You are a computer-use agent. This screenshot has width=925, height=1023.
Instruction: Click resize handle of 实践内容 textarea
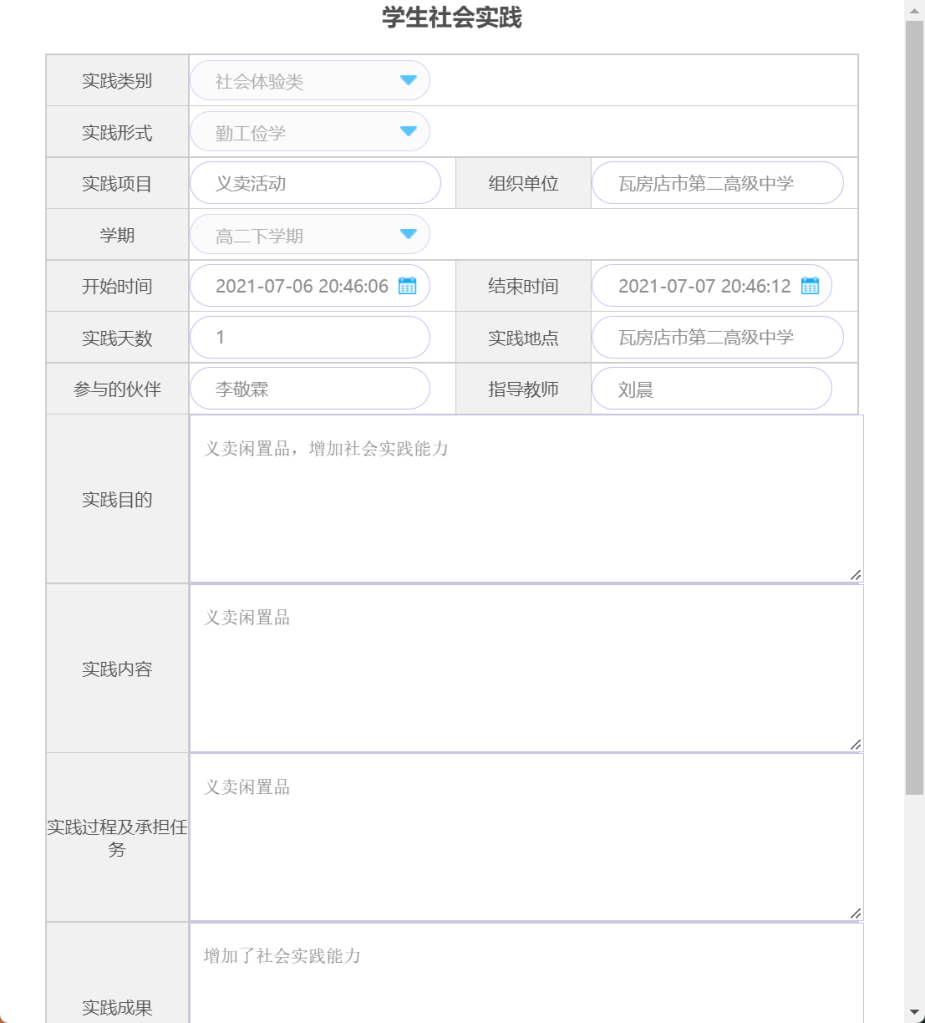pyautogui.click(x=855, y=744)
